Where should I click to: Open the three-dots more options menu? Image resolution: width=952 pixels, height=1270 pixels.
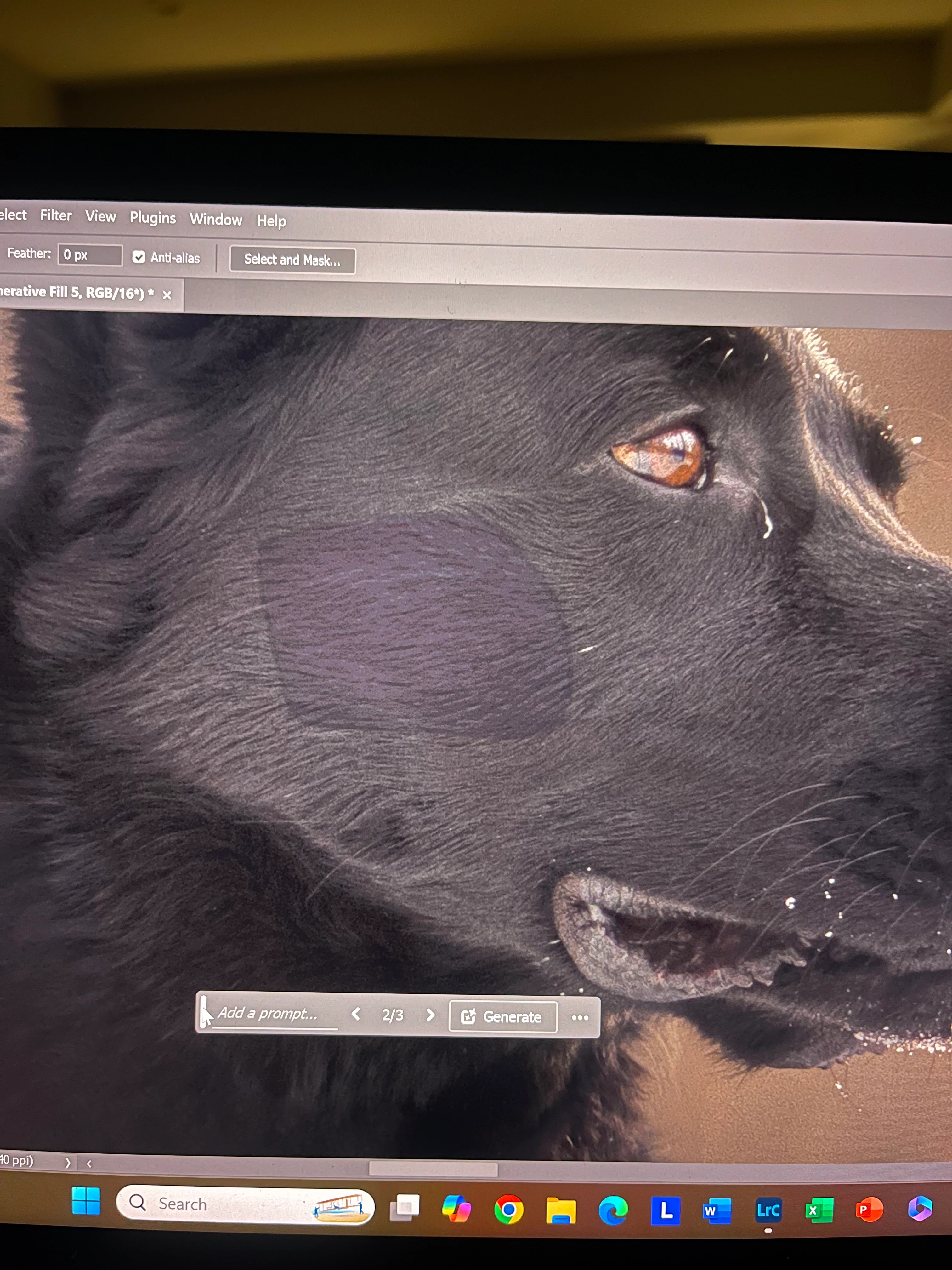click(x=580, y=1017)
